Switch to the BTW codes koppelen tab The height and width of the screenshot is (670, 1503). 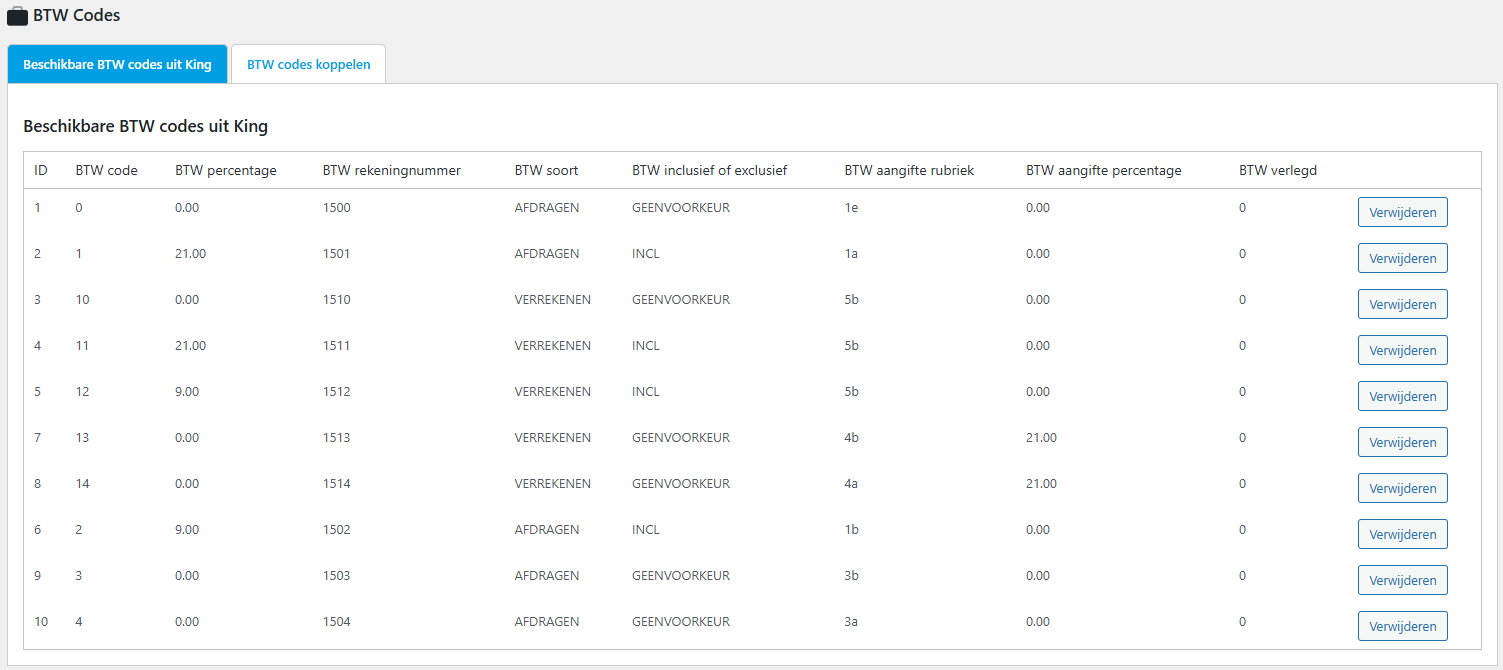pyautogui.click(x=308, y=64)
